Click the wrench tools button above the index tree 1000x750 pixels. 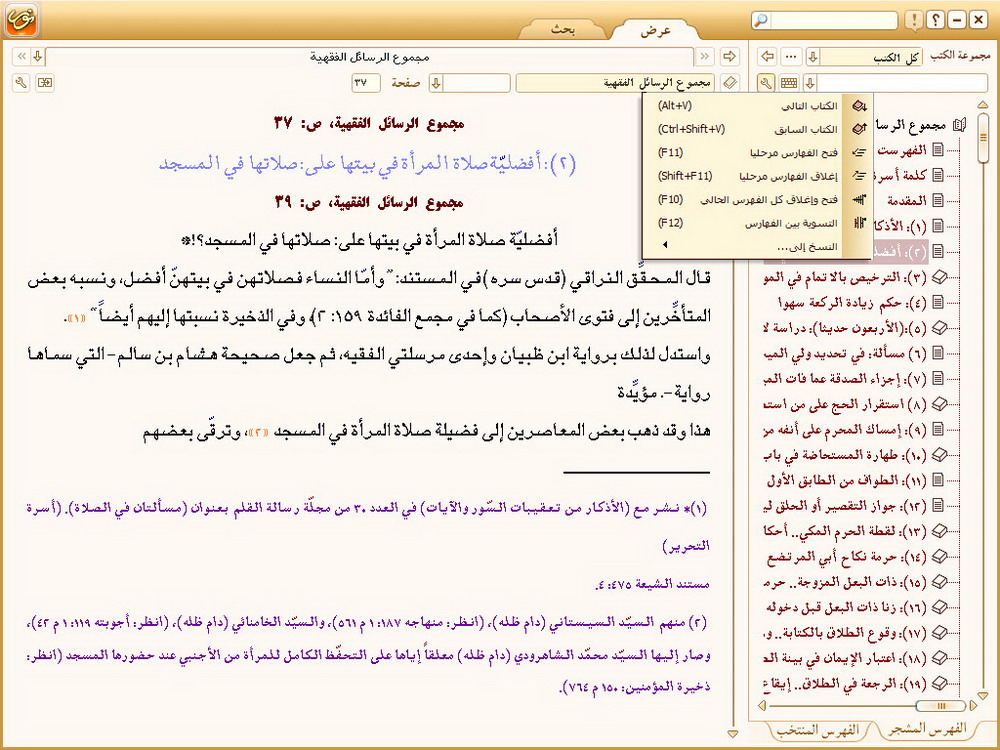point(767,82)
